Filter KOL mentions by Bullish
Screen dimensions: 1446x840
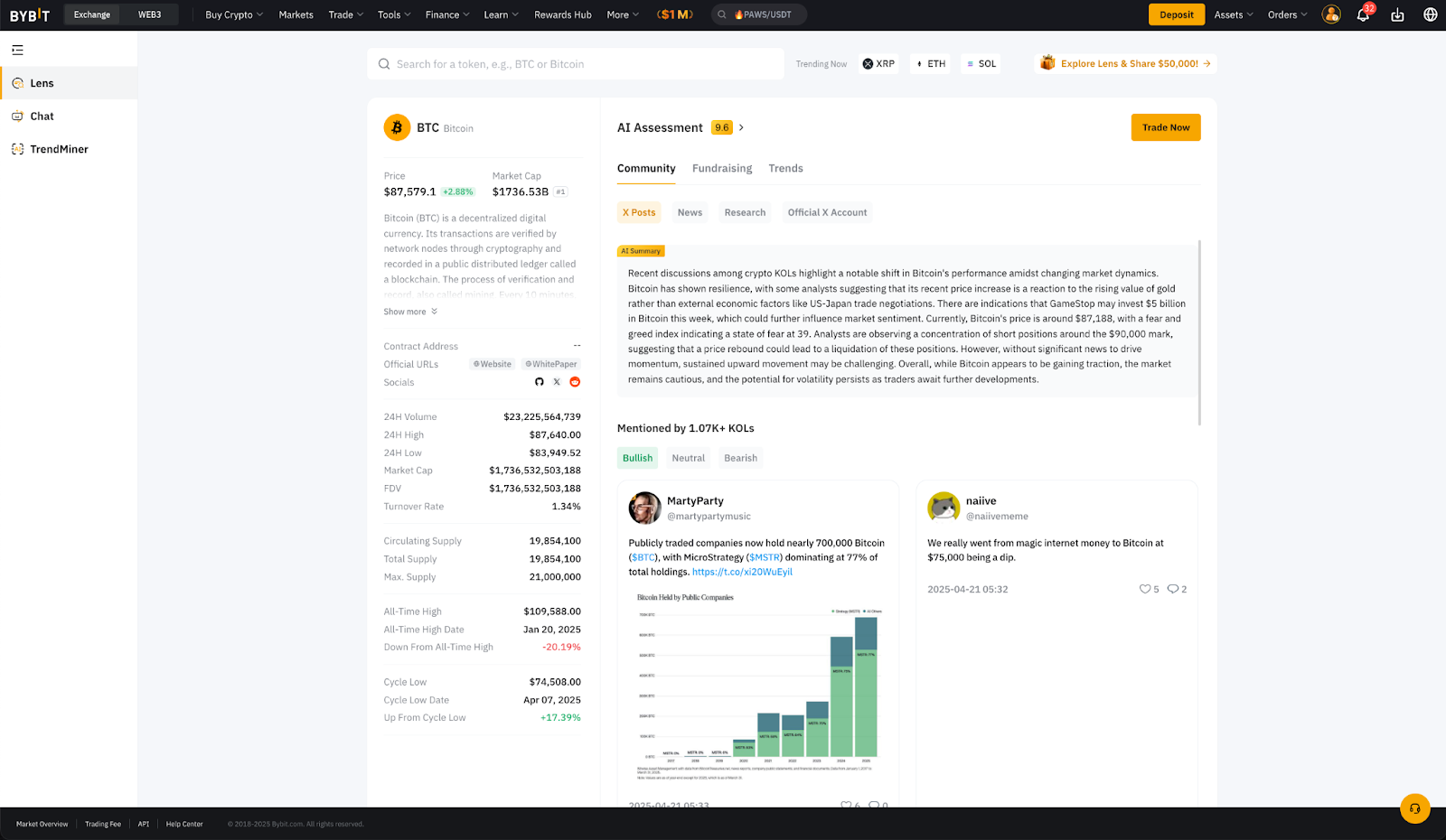[637, 458]
